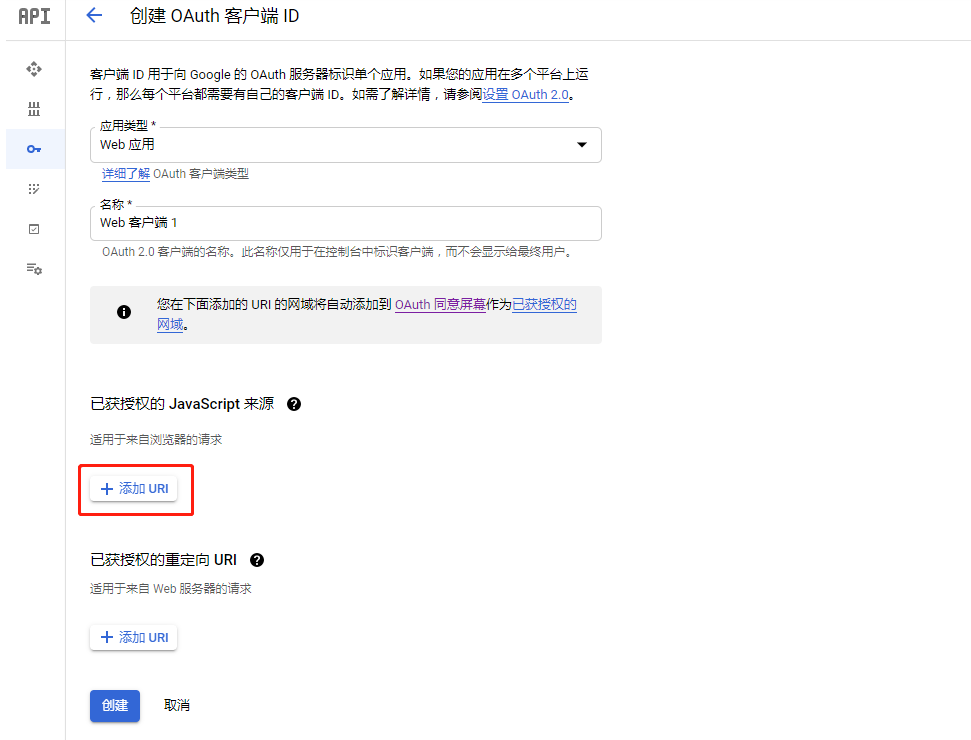Open the Page usage agreements settings icon
The image size is (971, 740).
pos(34,269)
